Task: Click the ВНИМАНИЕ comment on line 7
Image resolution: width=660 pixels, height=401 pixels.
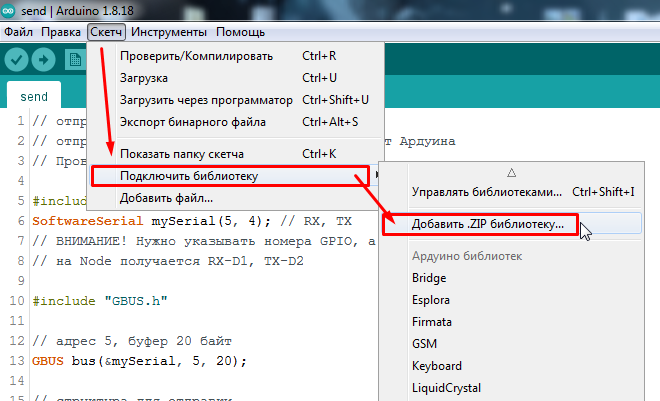Action: click(203, 241)
